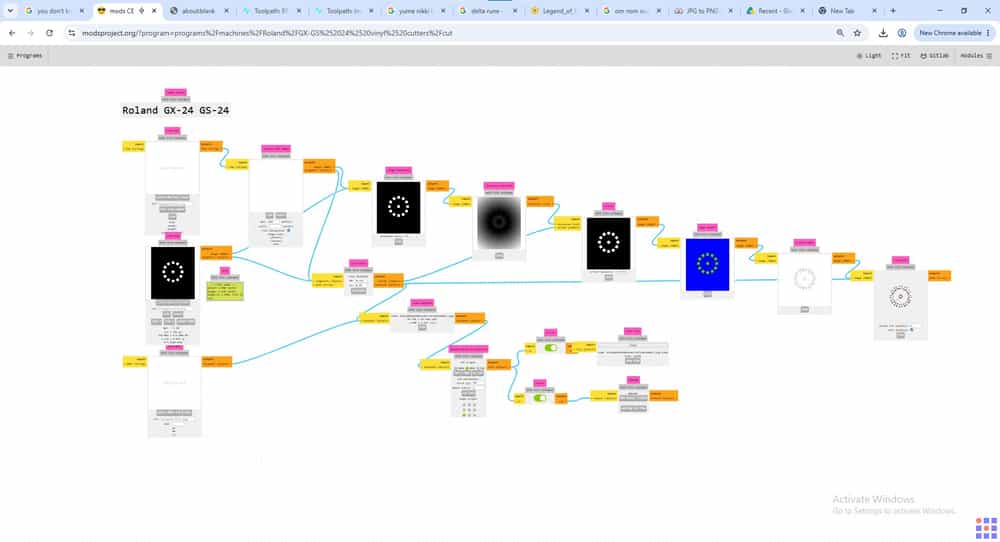Click the view button under gradient image
Screen dimensions: 1000x542
[499, 256]
